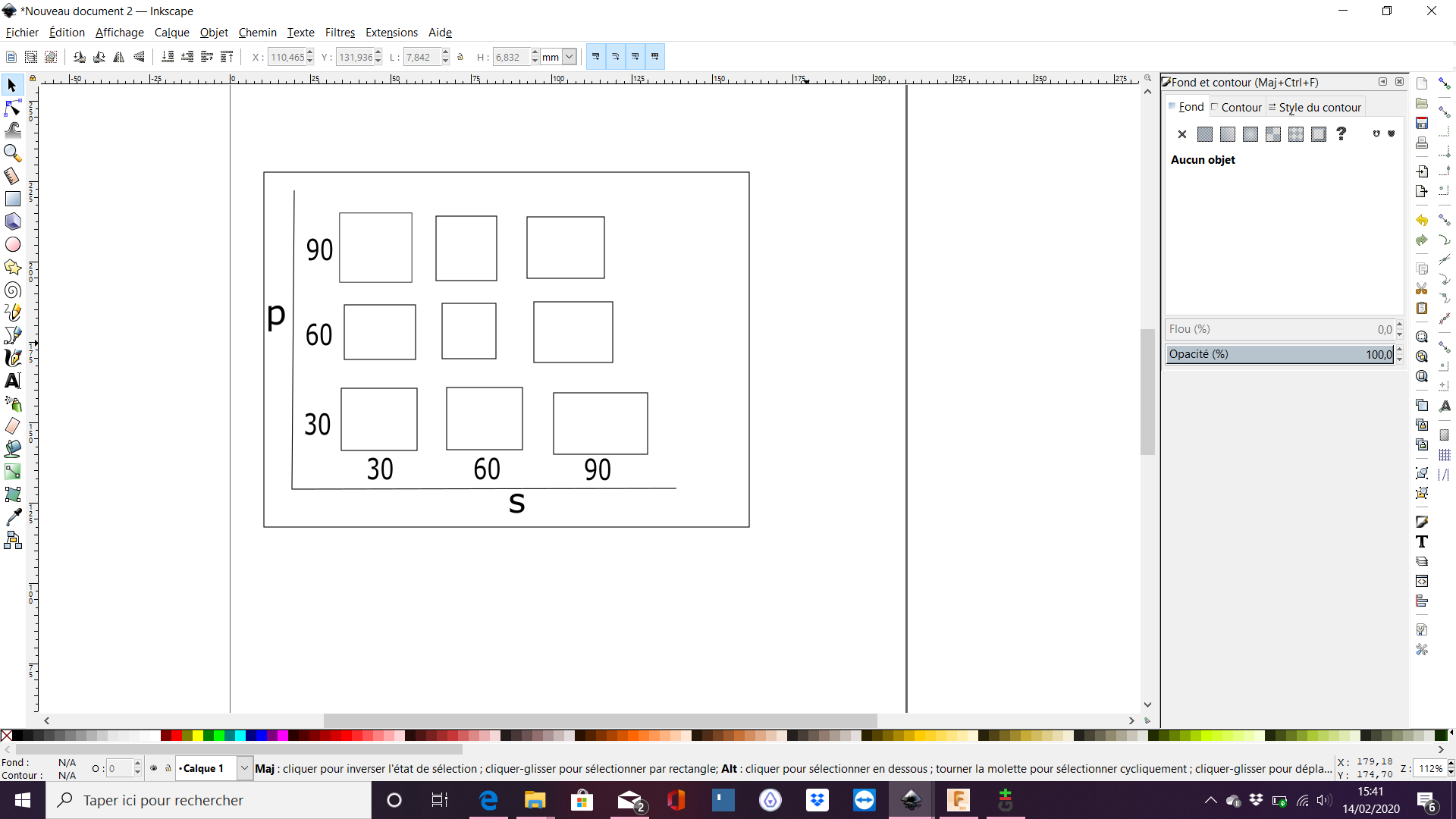Pick the red swatch in palette
The width and height of the screenshot is (1456, 819).
176,736
